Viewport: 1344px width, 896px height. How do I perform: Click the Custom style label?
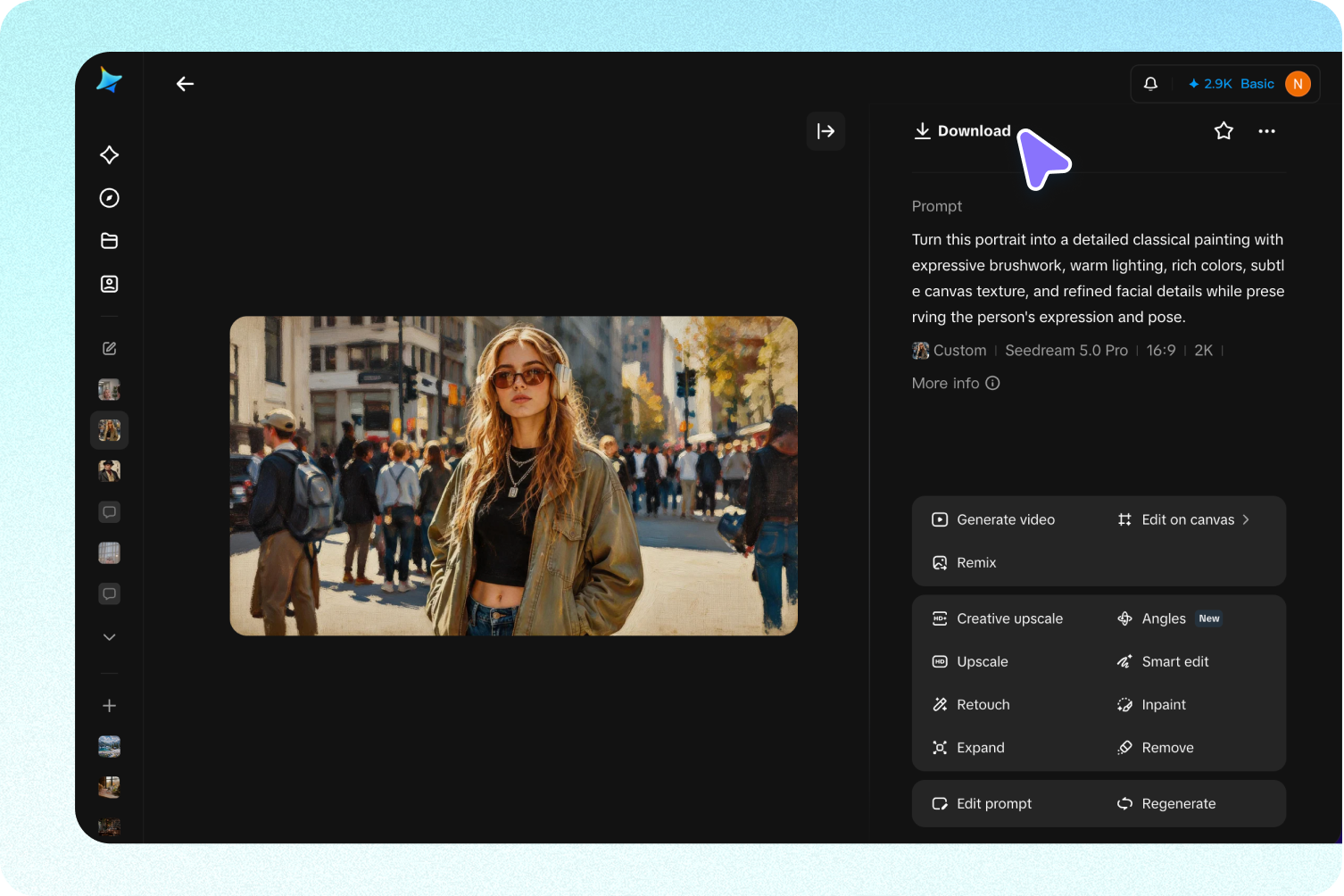coord(950,351)
